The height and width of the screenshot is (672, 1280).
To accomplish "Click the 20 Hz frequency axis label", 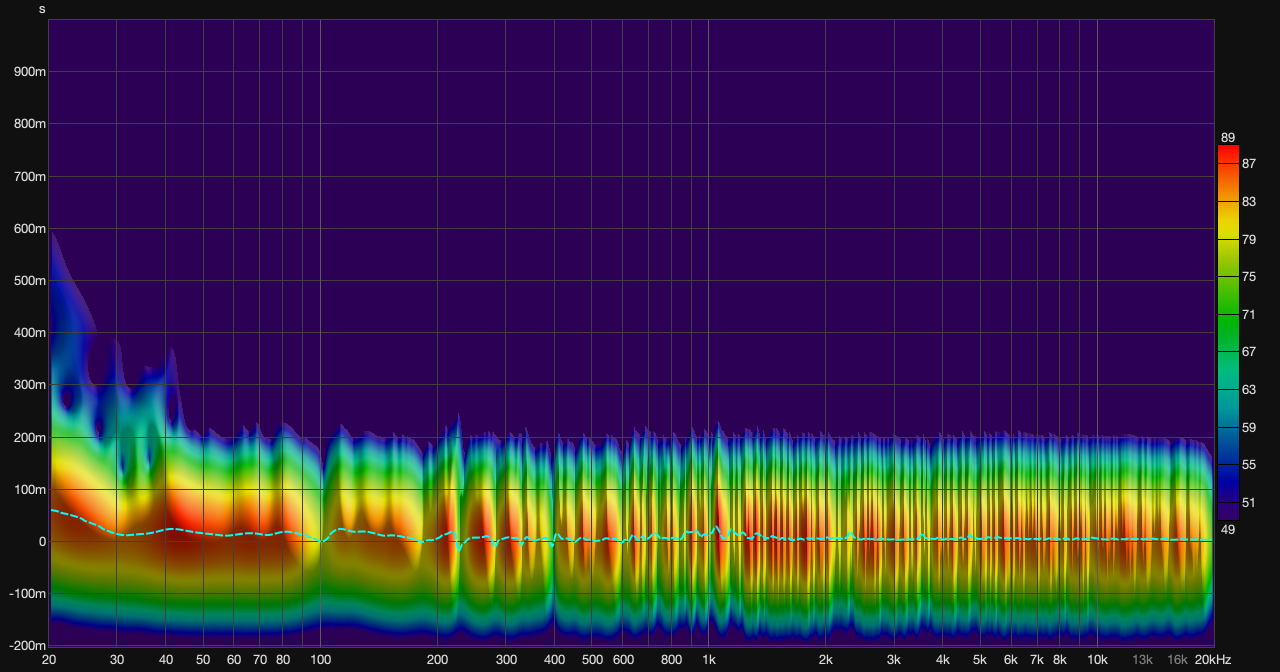I will click(x=48, y=660).
